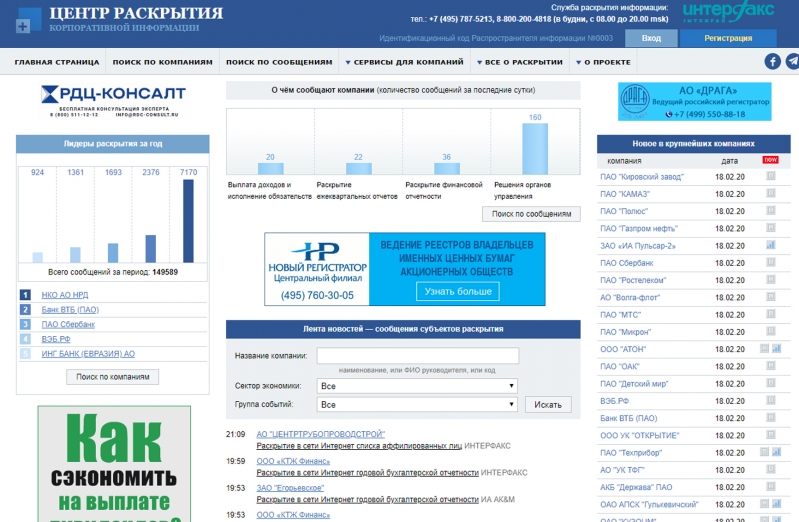Viewport: 799px width, 522px height.
Task: Open document icon for АО "УК ТФГ"
Action: click(771, 469)
